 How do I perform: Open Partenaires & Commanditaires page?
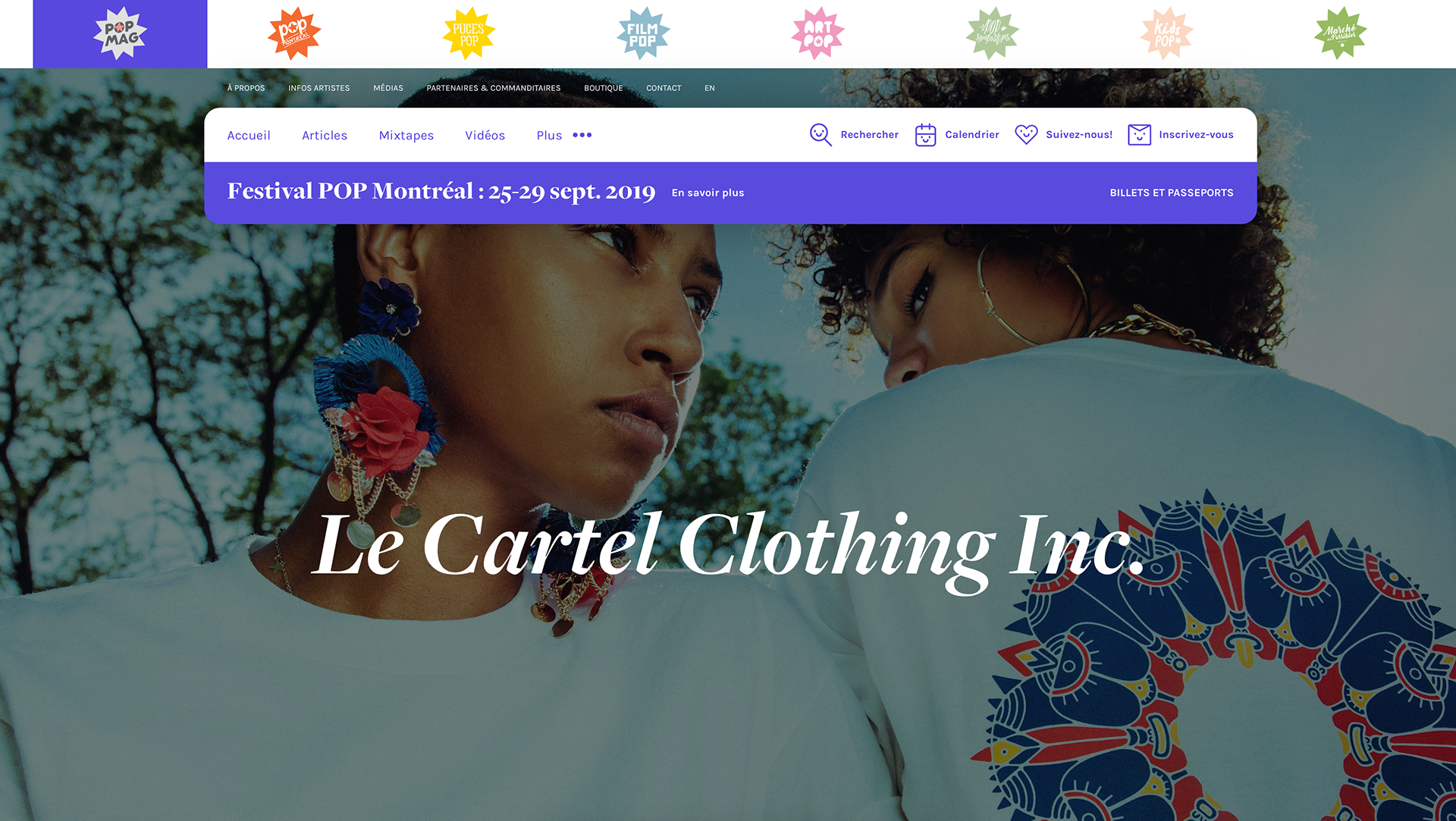coord(494,88)
